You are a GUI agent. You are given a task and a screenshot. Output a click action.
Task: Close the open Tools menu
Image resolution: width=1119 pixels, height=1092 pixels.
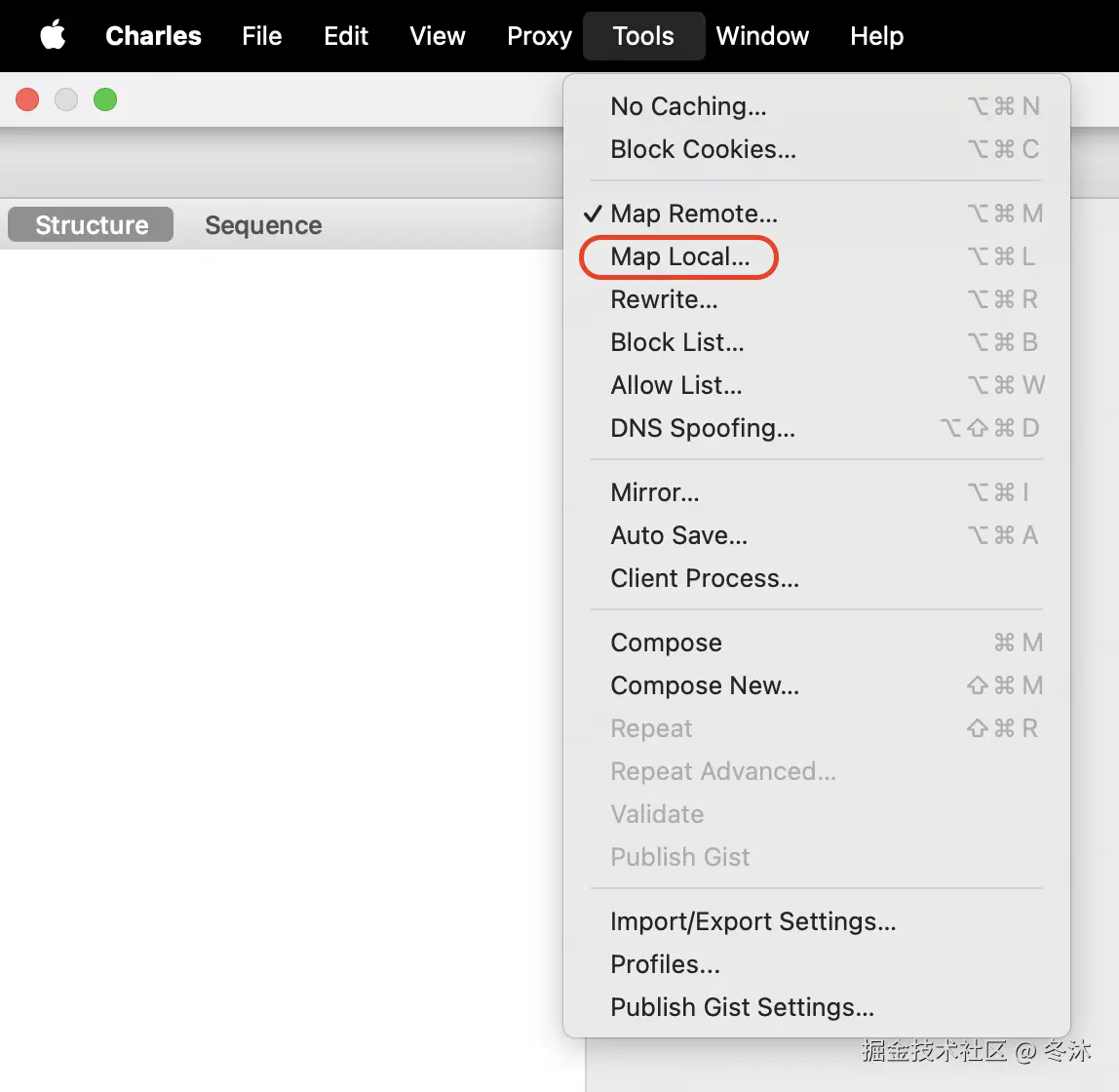643,36
